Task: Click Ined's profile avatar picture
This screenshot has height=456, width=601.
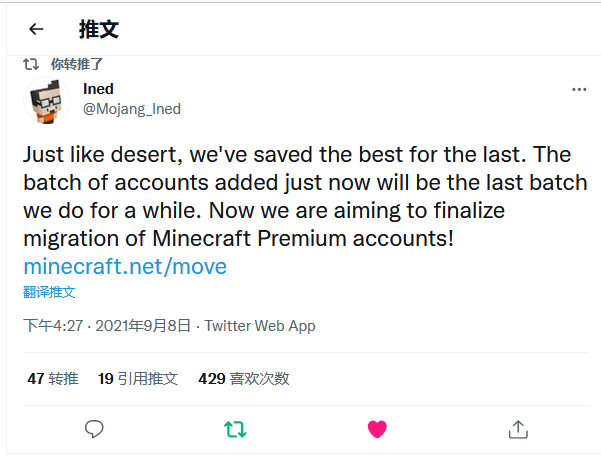Action: click(x=47, y=101)
